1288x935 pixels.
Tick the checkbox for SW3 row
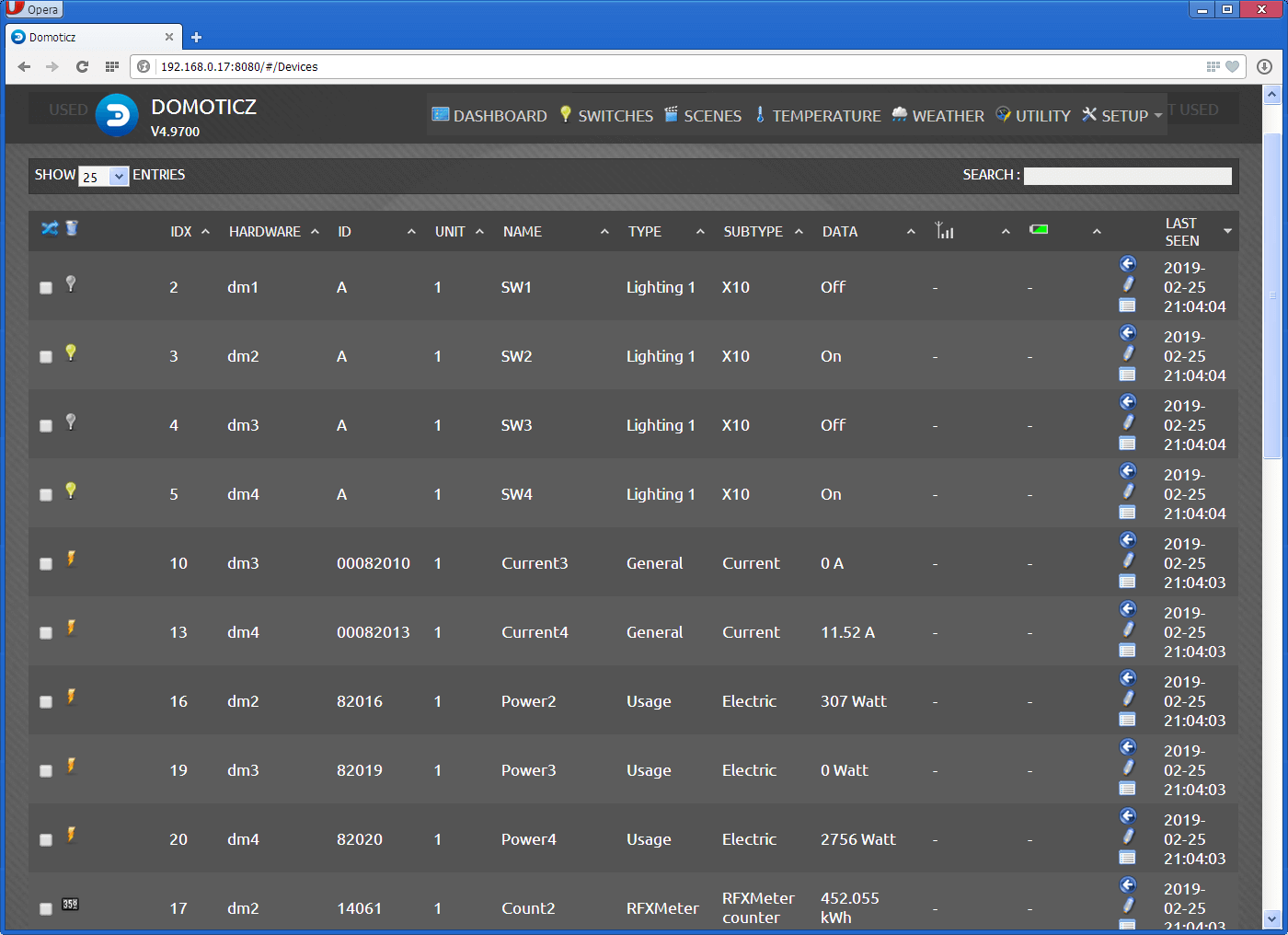[46, 426]
